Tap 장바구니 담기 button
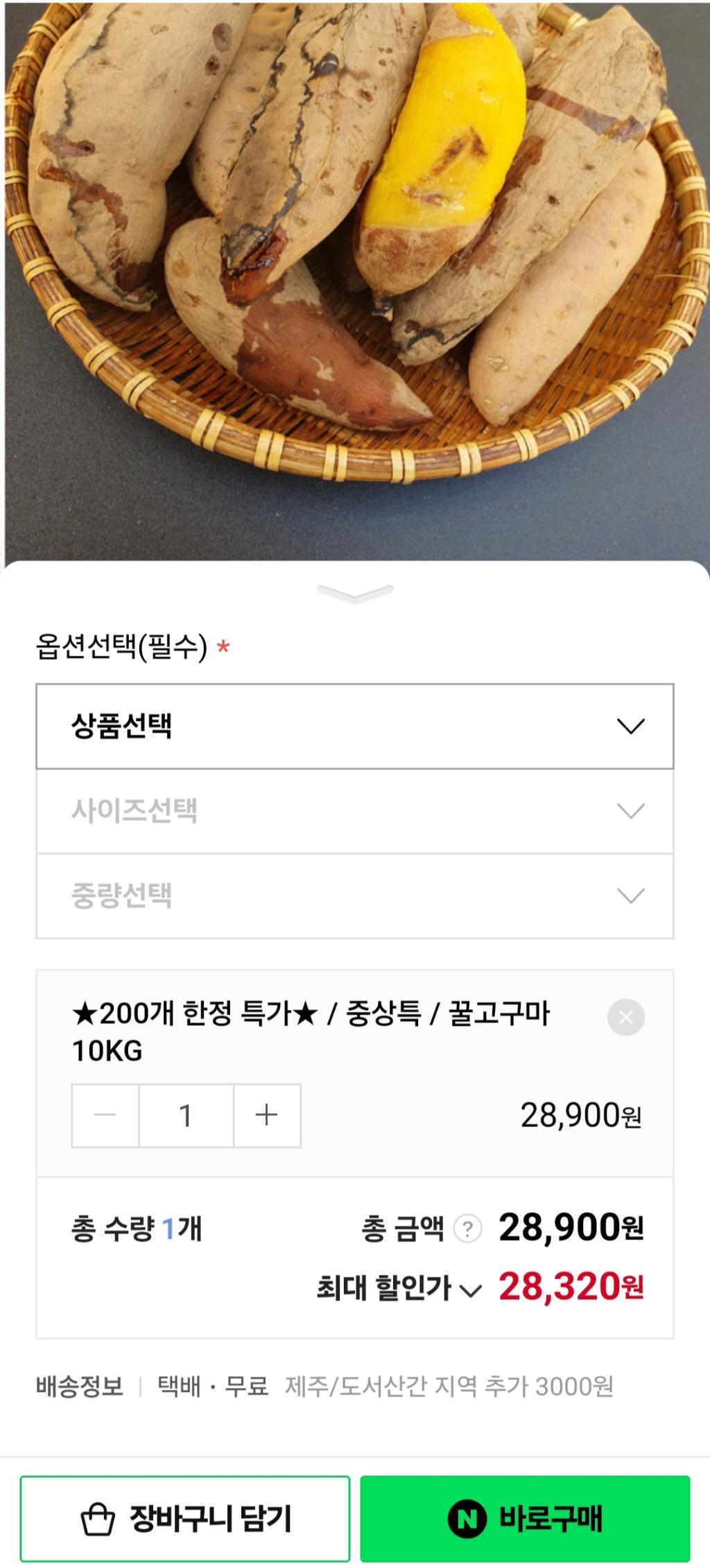The width and height of the screenshot is (710, 1568). (185, 1518)
